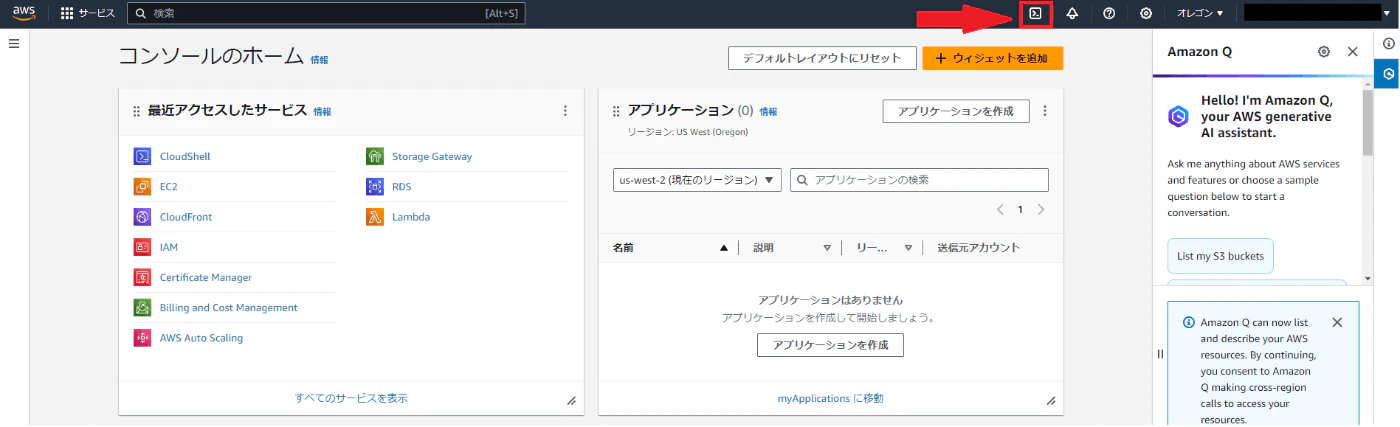Click the Amazon Q panel resize handle

tap(1160, 353)
